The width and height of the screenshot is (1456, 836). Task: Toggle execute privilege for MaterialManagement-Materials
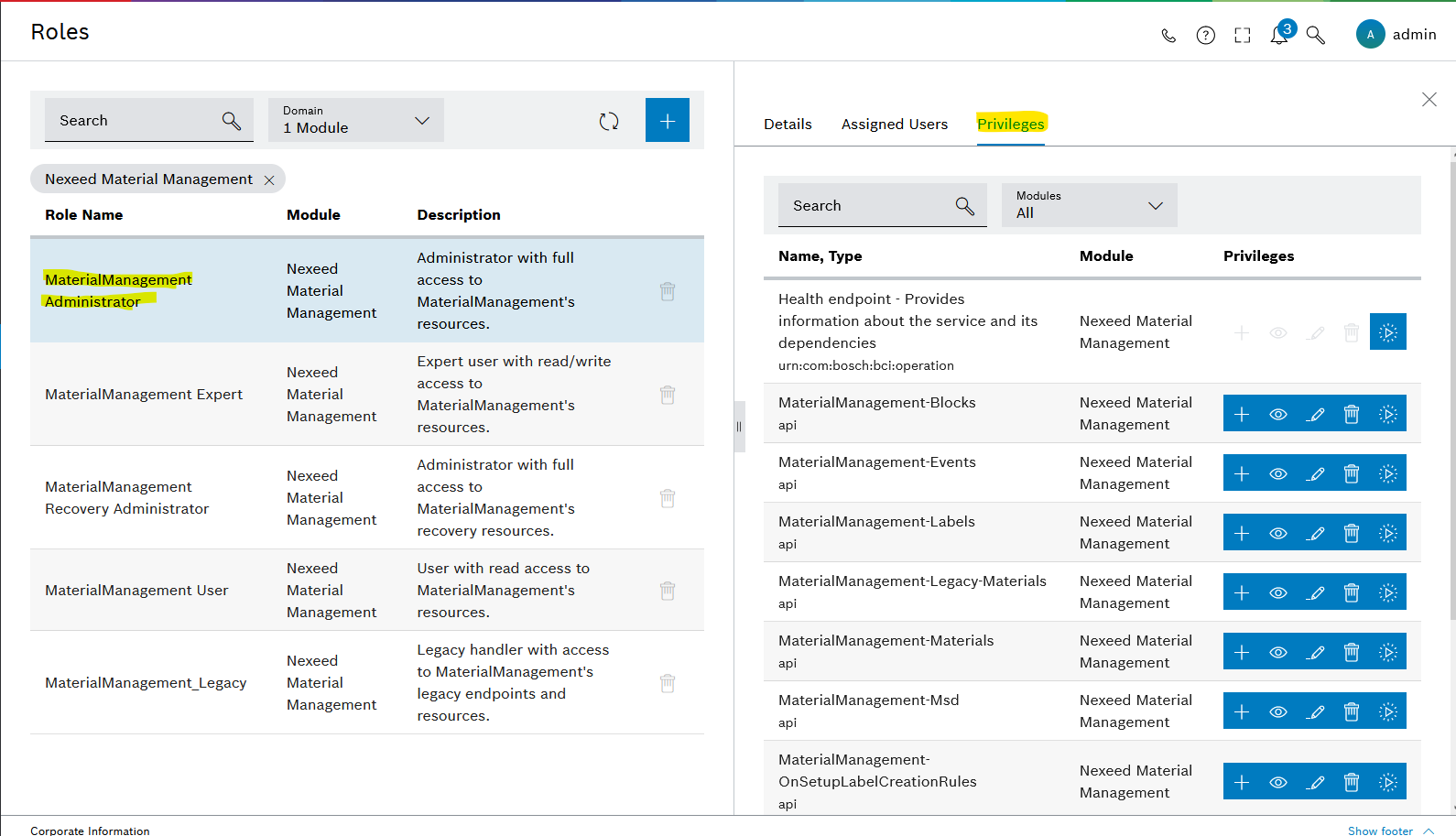(1388, 652)
